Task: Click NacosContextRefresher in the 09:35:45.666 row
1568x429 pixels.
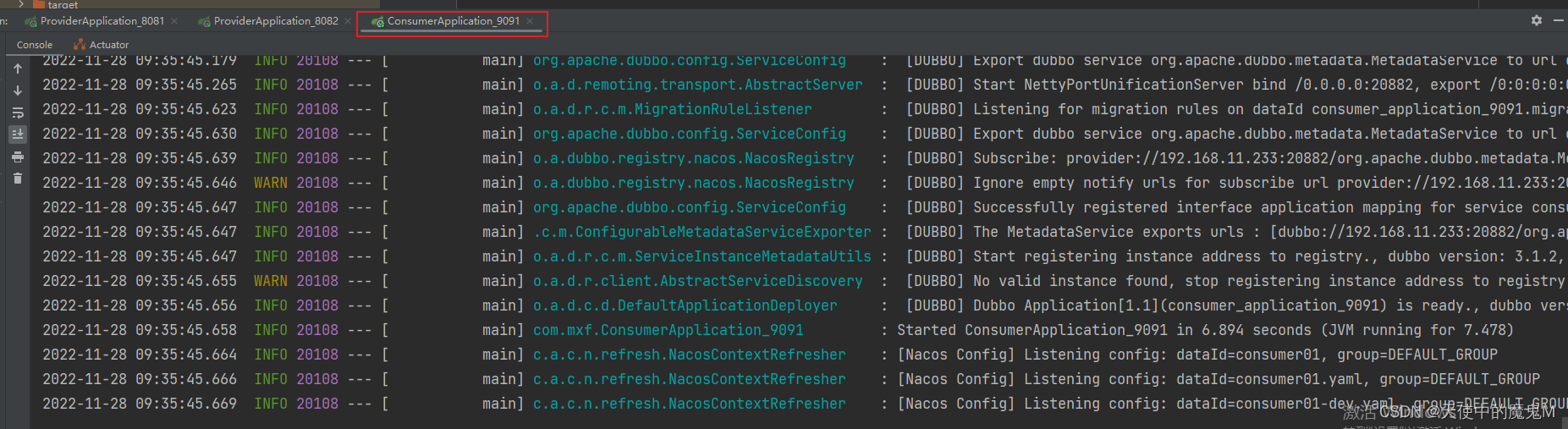Action: (690, 379)
